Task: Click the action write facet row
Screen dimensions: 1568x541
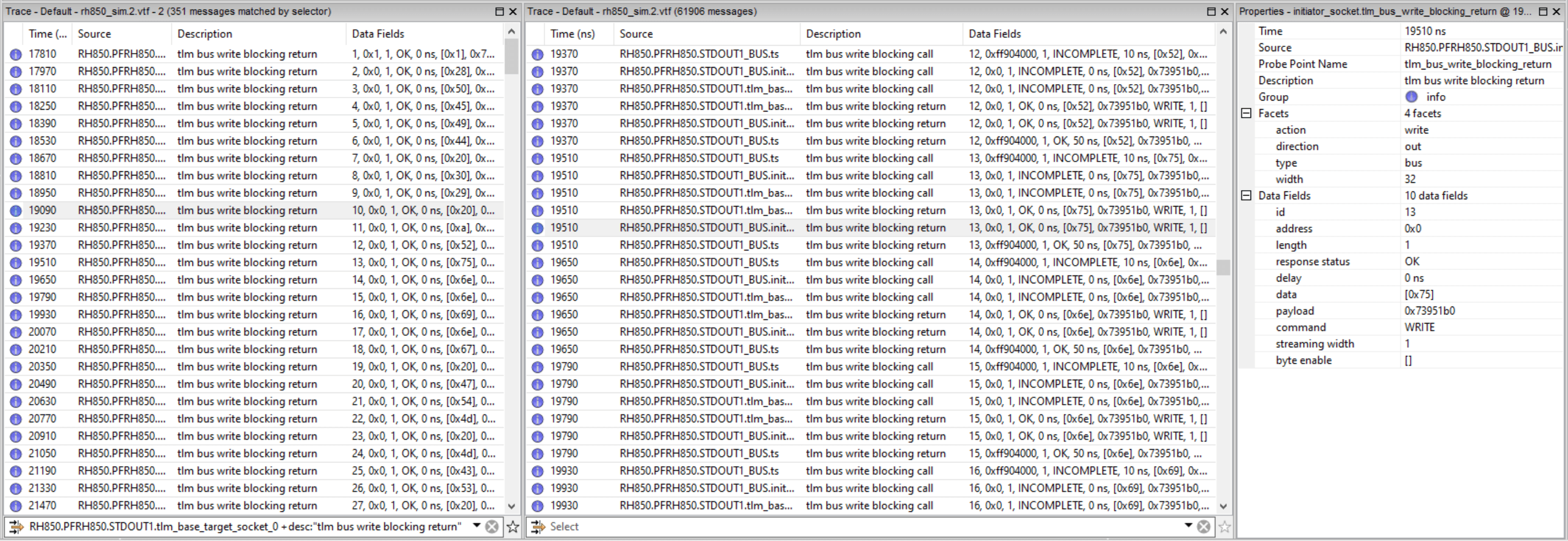Action: point(1401,130)
